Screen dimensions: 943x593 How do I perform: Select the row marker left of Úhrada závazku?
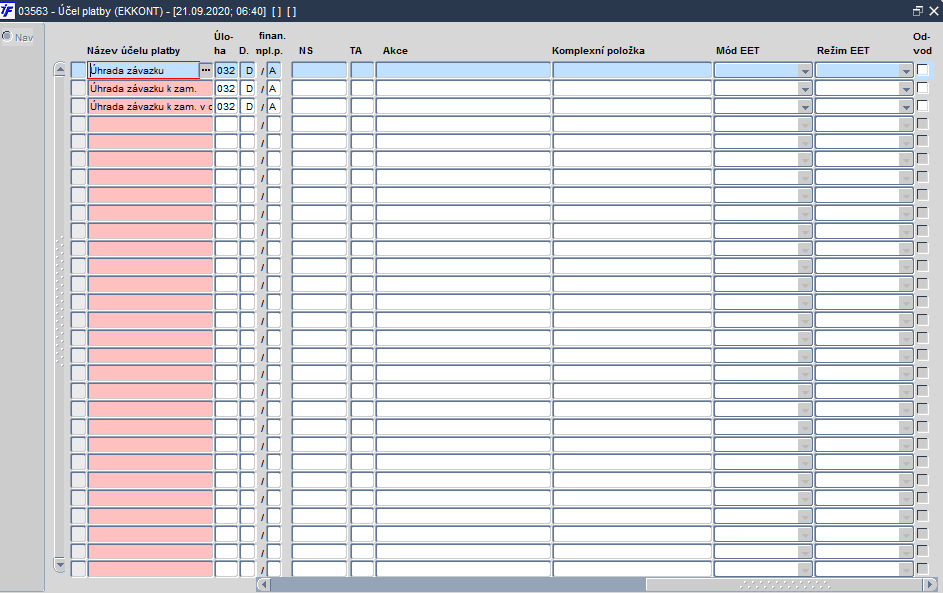click(78, 70)
